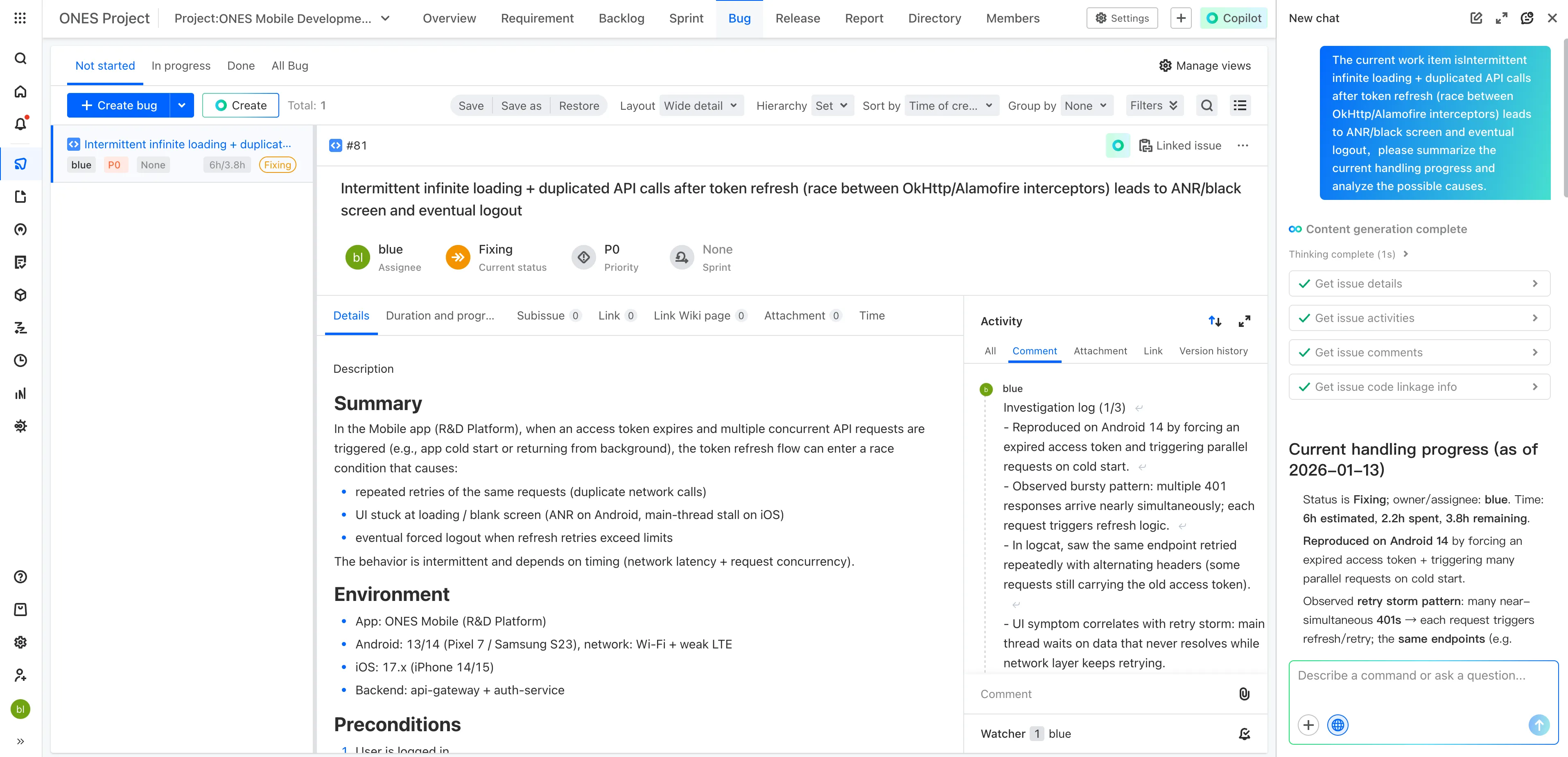Viewport: 1568px width, 757px height.
Task: Click the Linked issue button
Action: [x=1179, y=145]
